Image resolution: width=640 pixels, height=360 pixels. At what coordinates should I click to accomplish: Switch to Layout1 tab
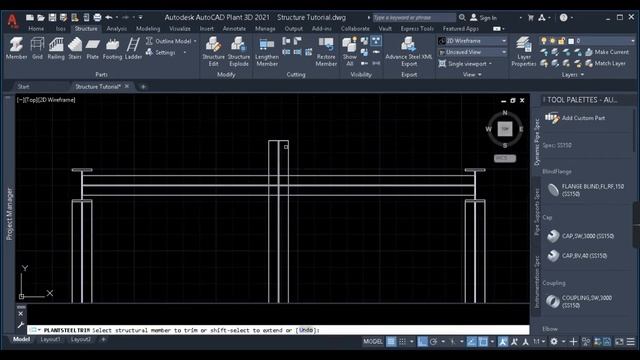(x=51, y=340)
